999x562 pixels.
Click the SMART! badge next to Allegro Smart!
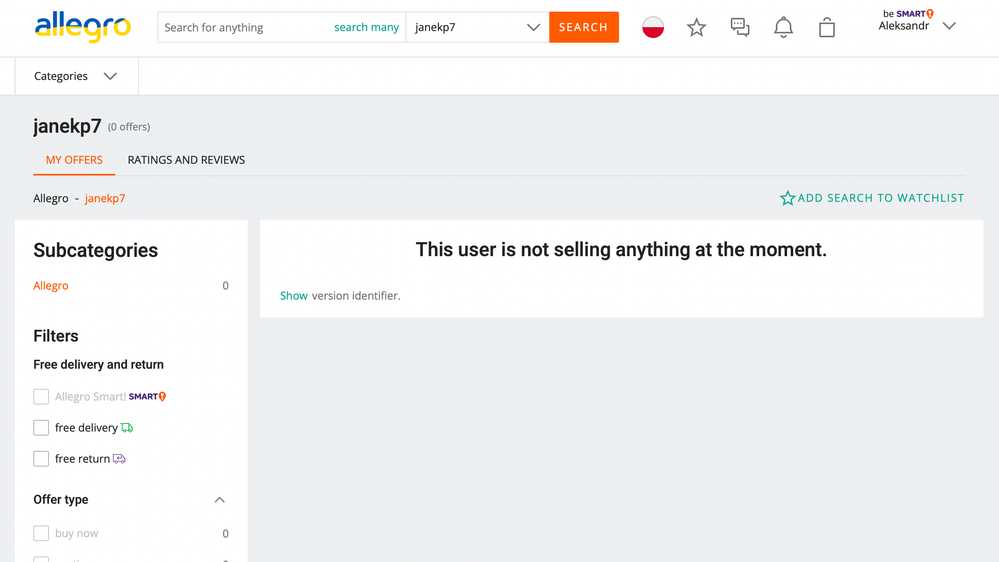(x=147, y=396)
